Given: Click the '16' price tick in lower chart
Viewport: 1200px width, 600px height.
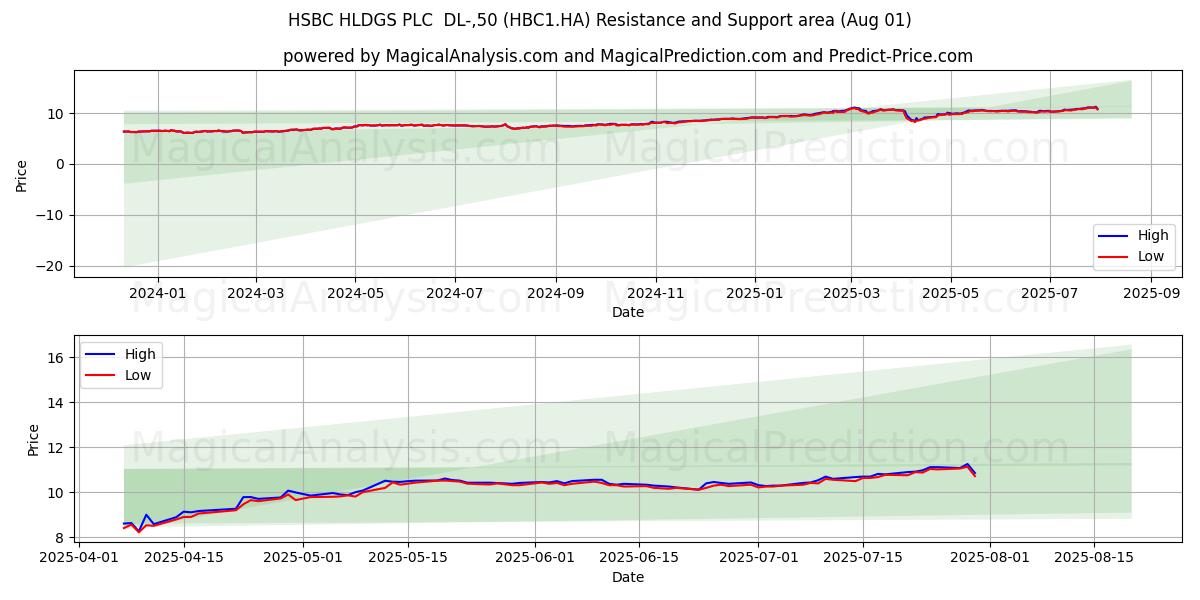Looking at the screenshot, I should click(57, 358).
